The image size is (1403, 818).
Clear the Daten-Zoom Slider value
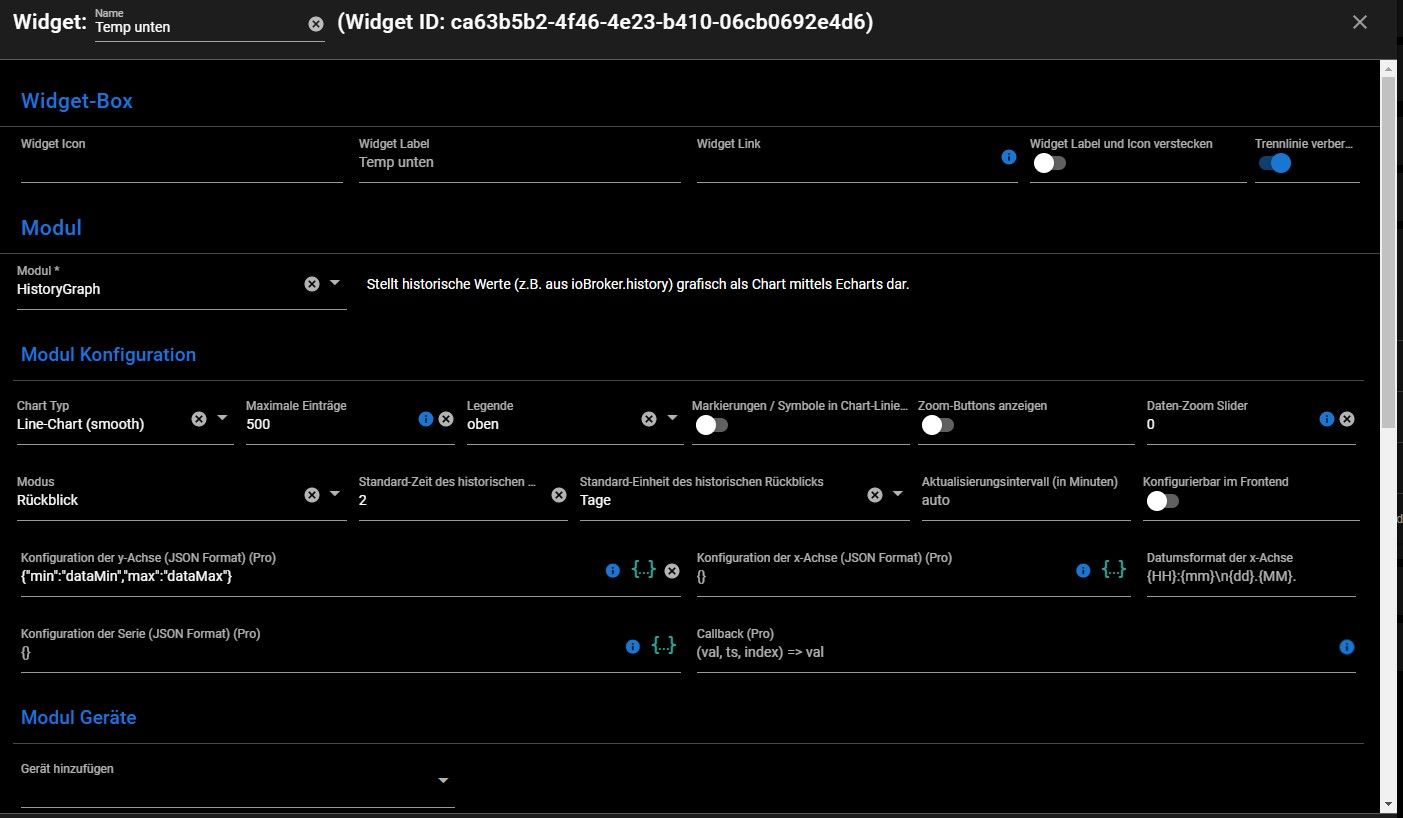[1347, 419]
